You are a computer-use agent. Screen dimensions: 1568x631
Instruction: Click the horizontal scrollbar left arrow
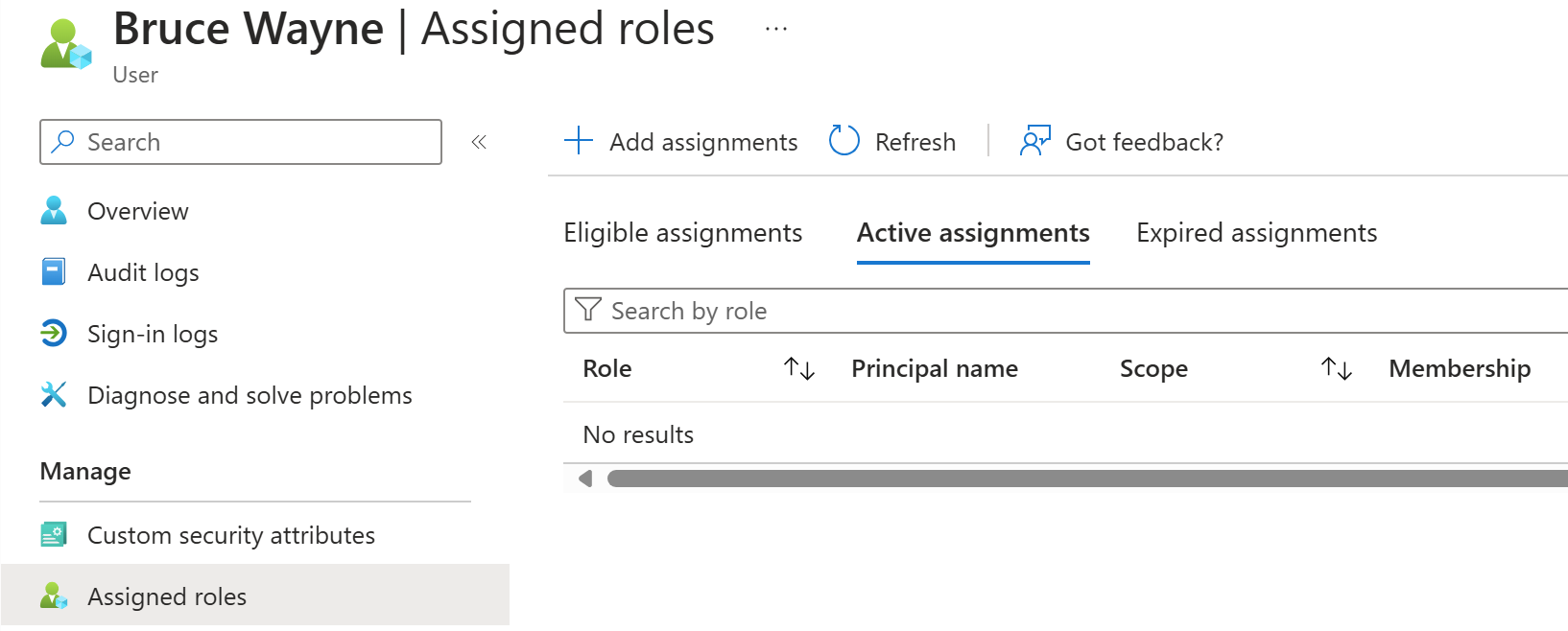[x=584, y=479]
